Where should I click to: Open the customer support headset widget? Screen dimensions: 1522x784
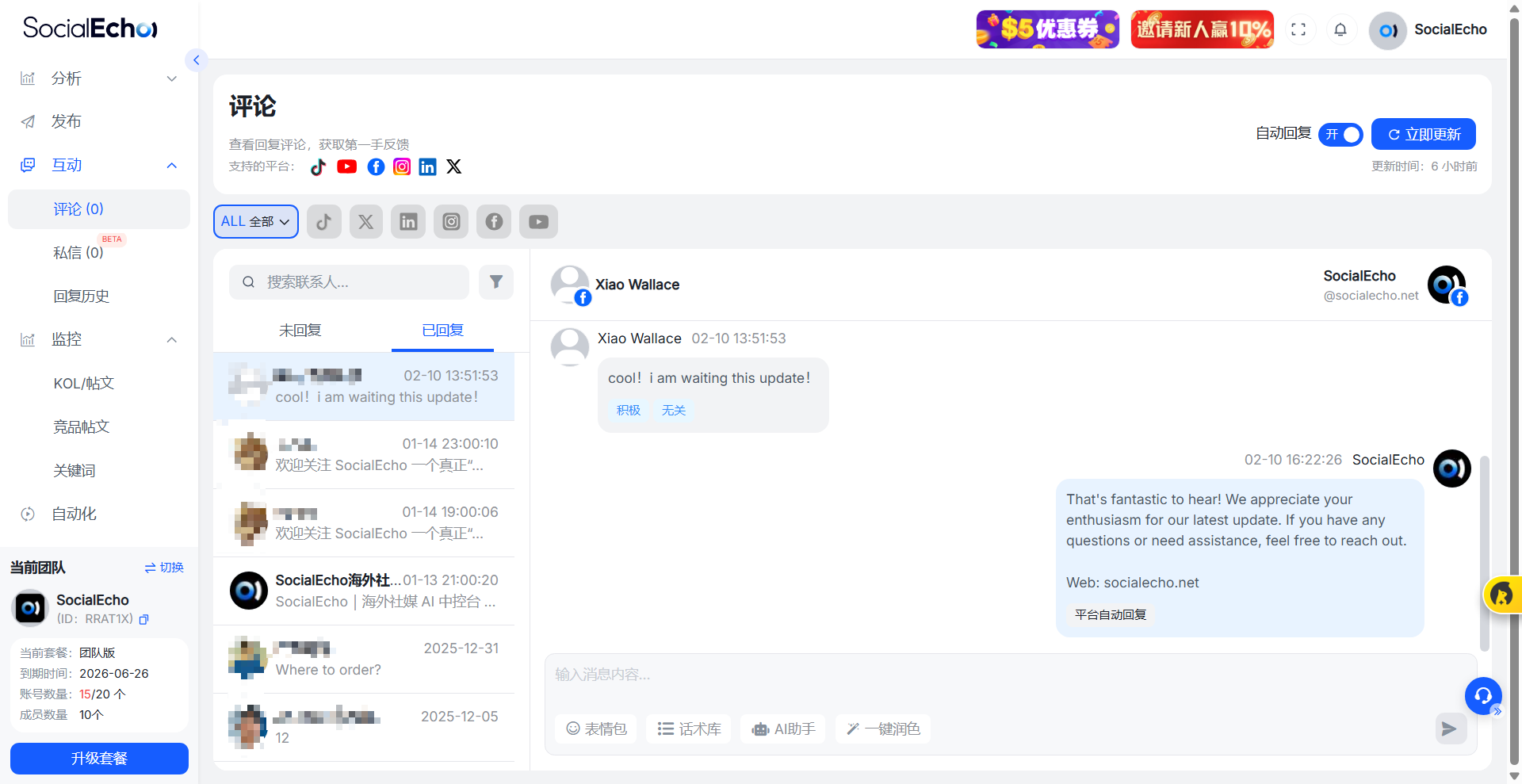1483,696
